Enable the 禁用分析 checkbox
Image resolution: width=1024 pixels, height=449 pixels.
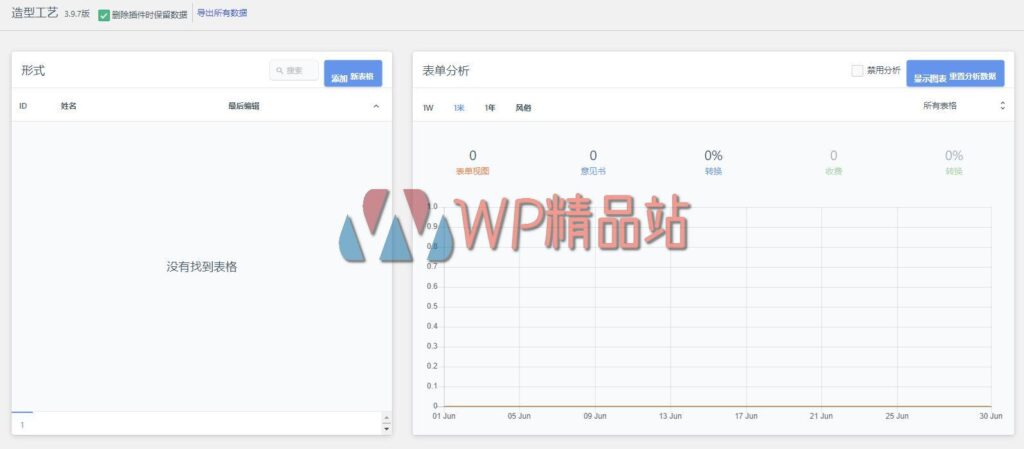857,70
